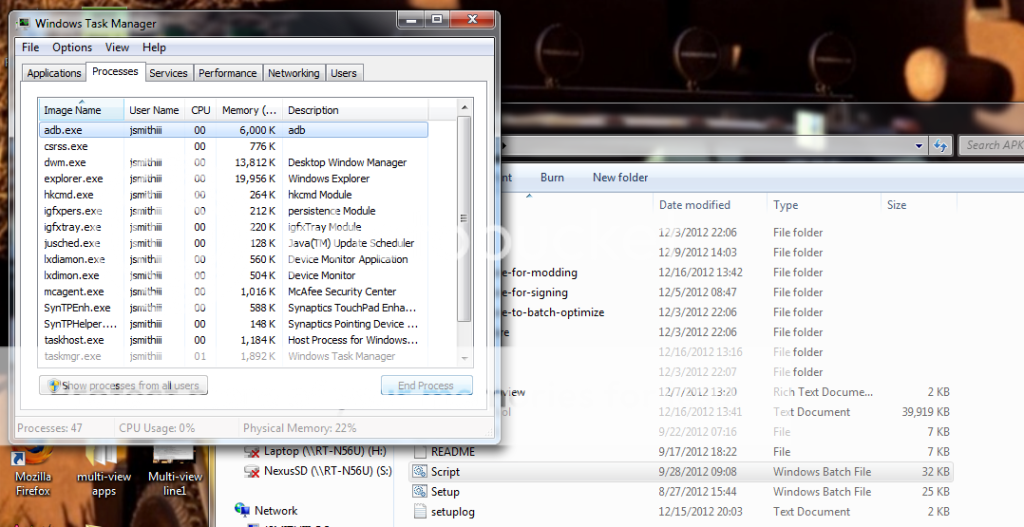
Task: Sort processes by Memory column
Action: [x=249, y=110]
